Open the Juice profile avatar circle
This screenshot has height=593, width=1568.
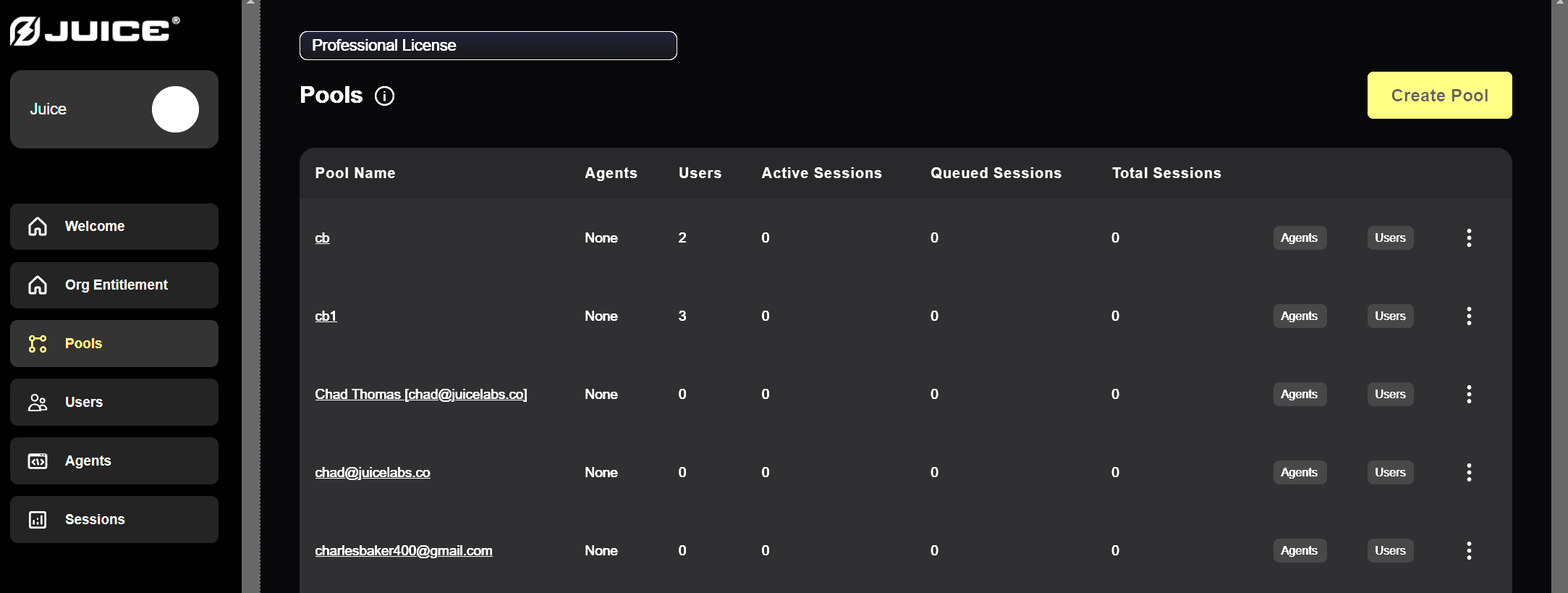tap(175, 109)
